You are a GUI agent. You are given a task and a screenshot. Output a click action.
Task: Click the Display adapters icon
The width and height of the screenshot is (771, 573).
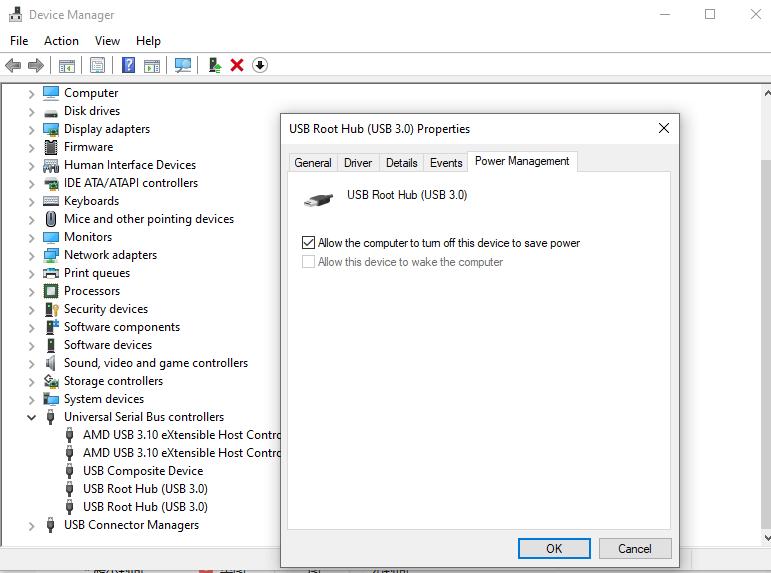[51, 129]
